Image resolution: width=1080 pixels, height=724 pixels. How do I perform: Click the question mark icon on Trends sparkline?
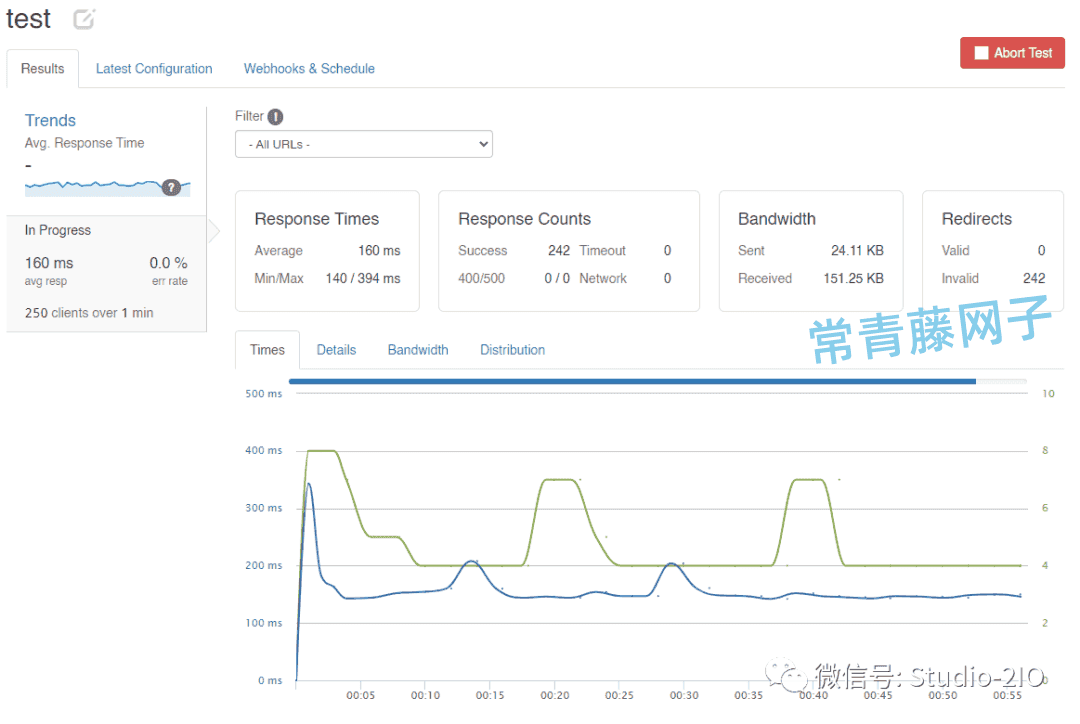click(x=171, y=187)
